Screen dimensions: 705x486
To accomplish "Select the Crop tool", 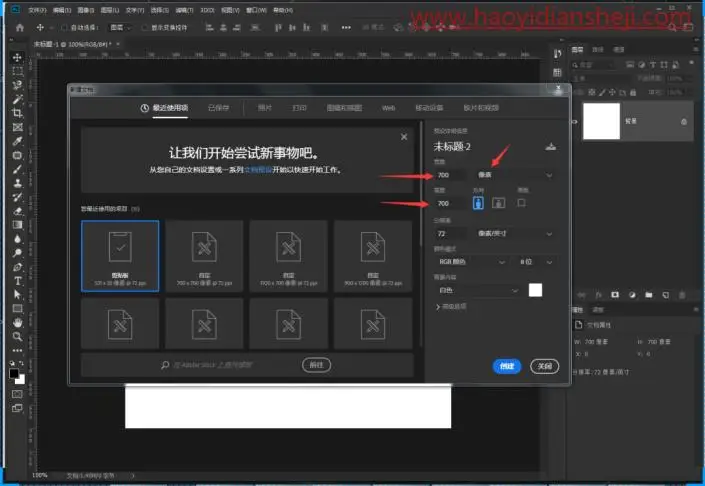I will [17, 113].
